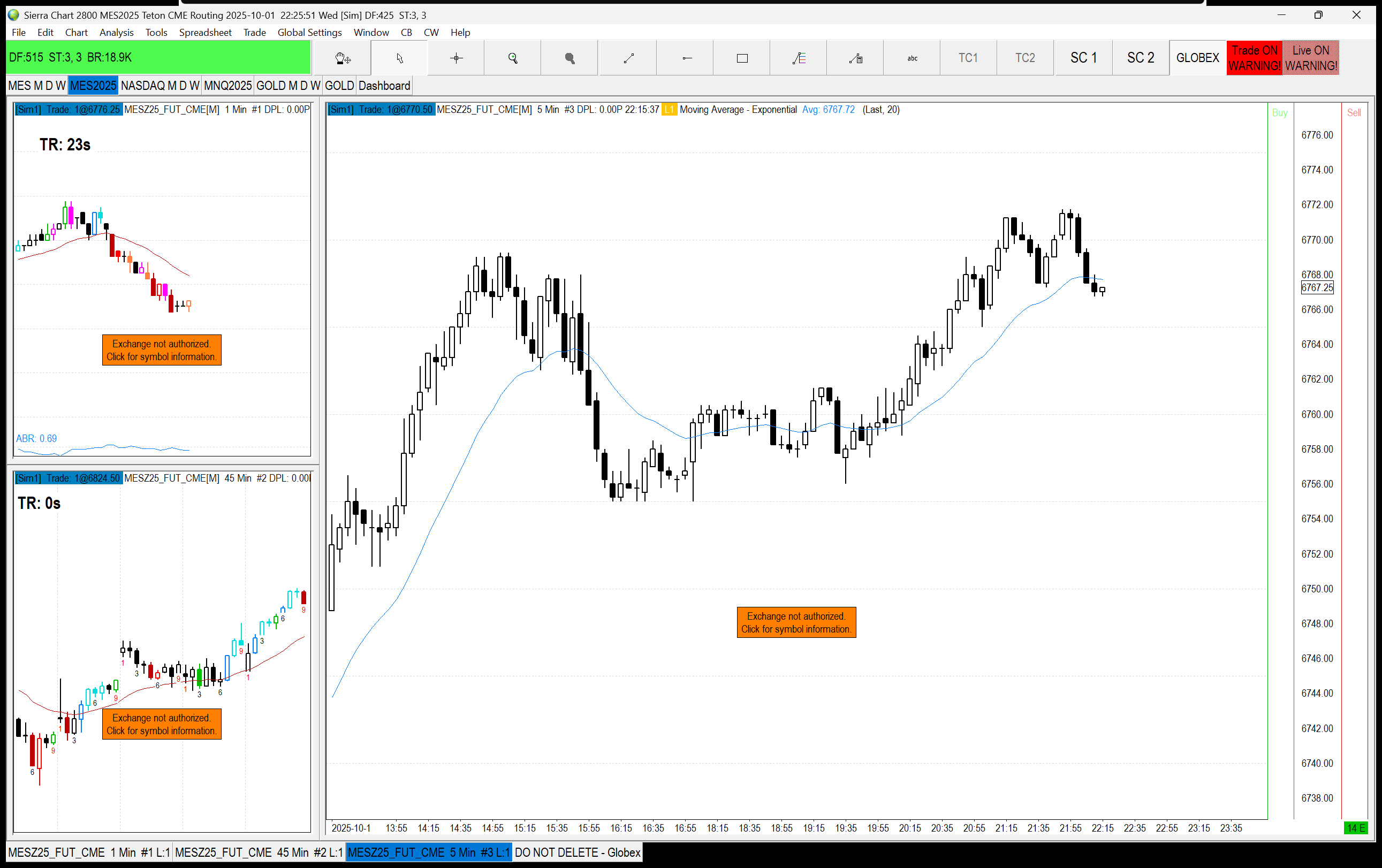Select the abc text drawing tool
1382x868 pixels.
coord(912,58)
